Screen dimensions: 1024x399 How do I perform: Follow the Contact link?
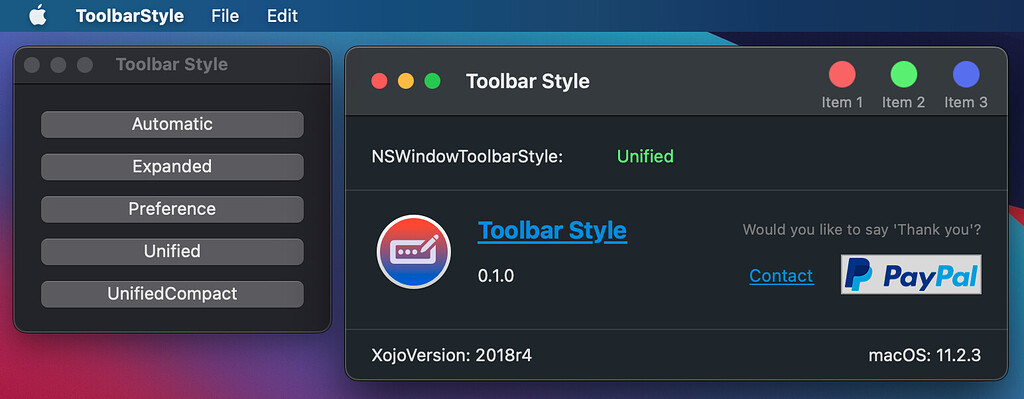tap(781, 276)
